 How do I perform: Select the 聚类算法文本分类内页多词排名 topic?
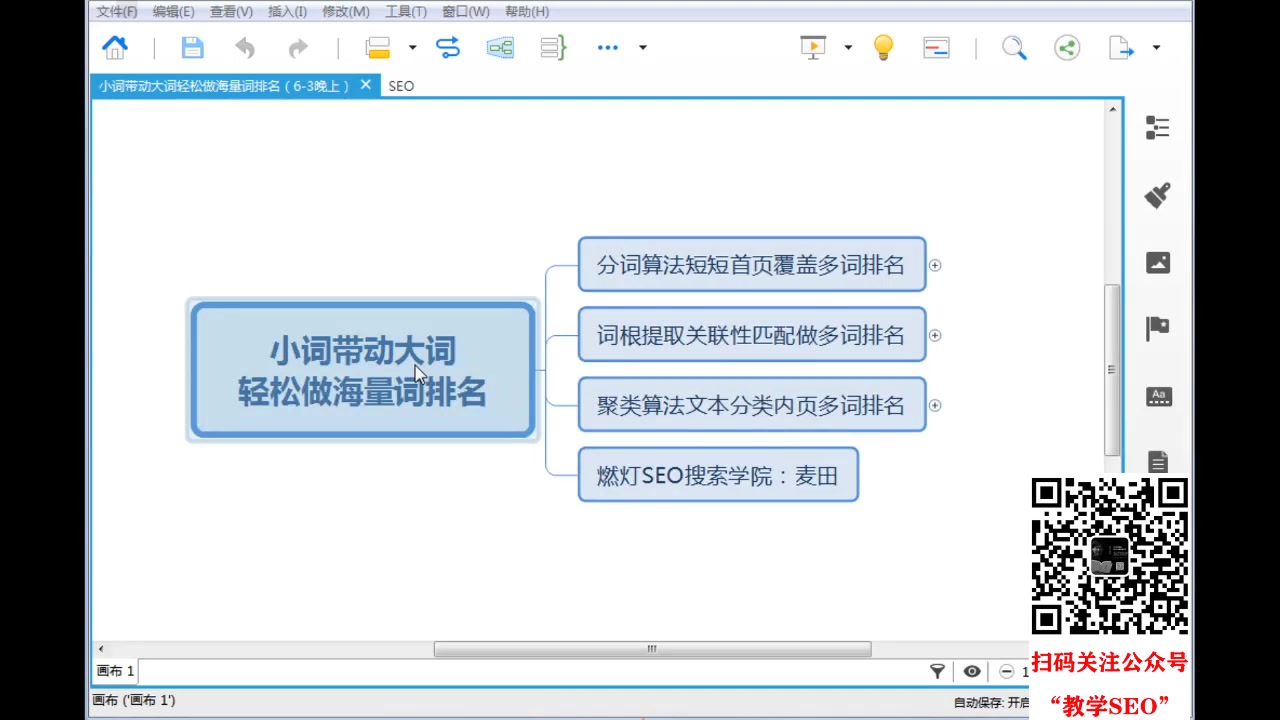(752, 405)
